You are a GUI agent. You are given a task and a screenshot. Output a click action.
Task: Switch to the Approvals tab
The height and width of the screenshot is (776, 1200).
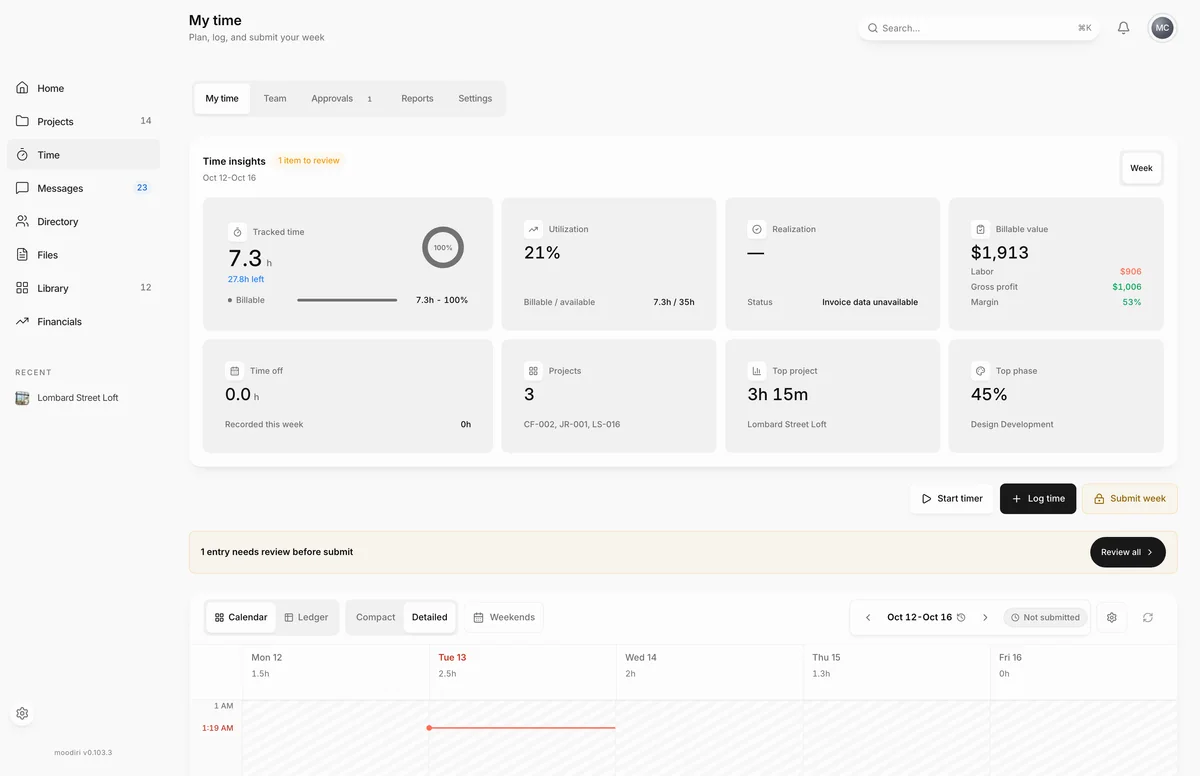tap(342, 99)
